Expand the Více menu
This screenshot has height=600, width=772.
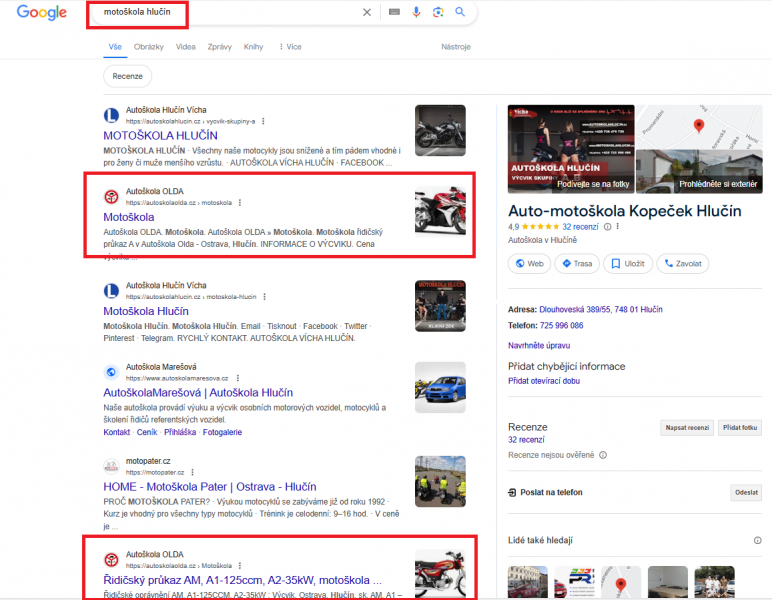coord(290,47)
